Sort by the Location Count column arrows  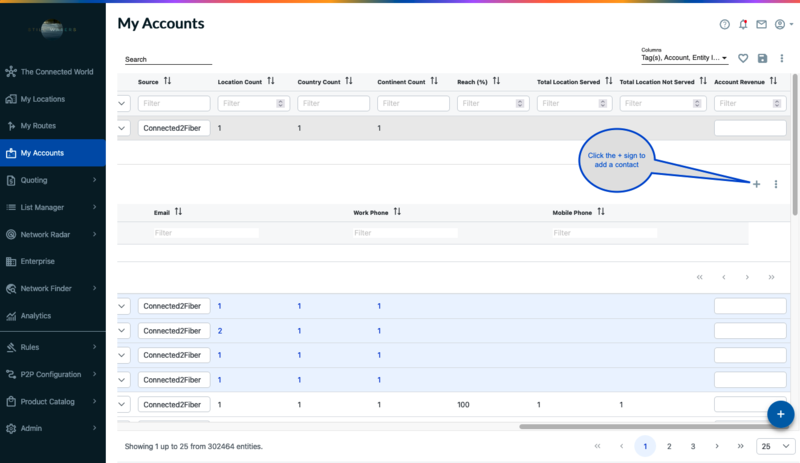click(271, 81)
